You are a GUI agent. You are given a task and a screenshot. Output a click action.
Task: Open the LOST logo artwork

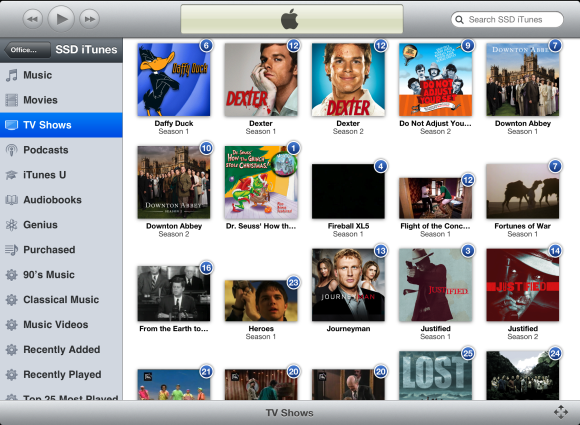click(436, 375)
